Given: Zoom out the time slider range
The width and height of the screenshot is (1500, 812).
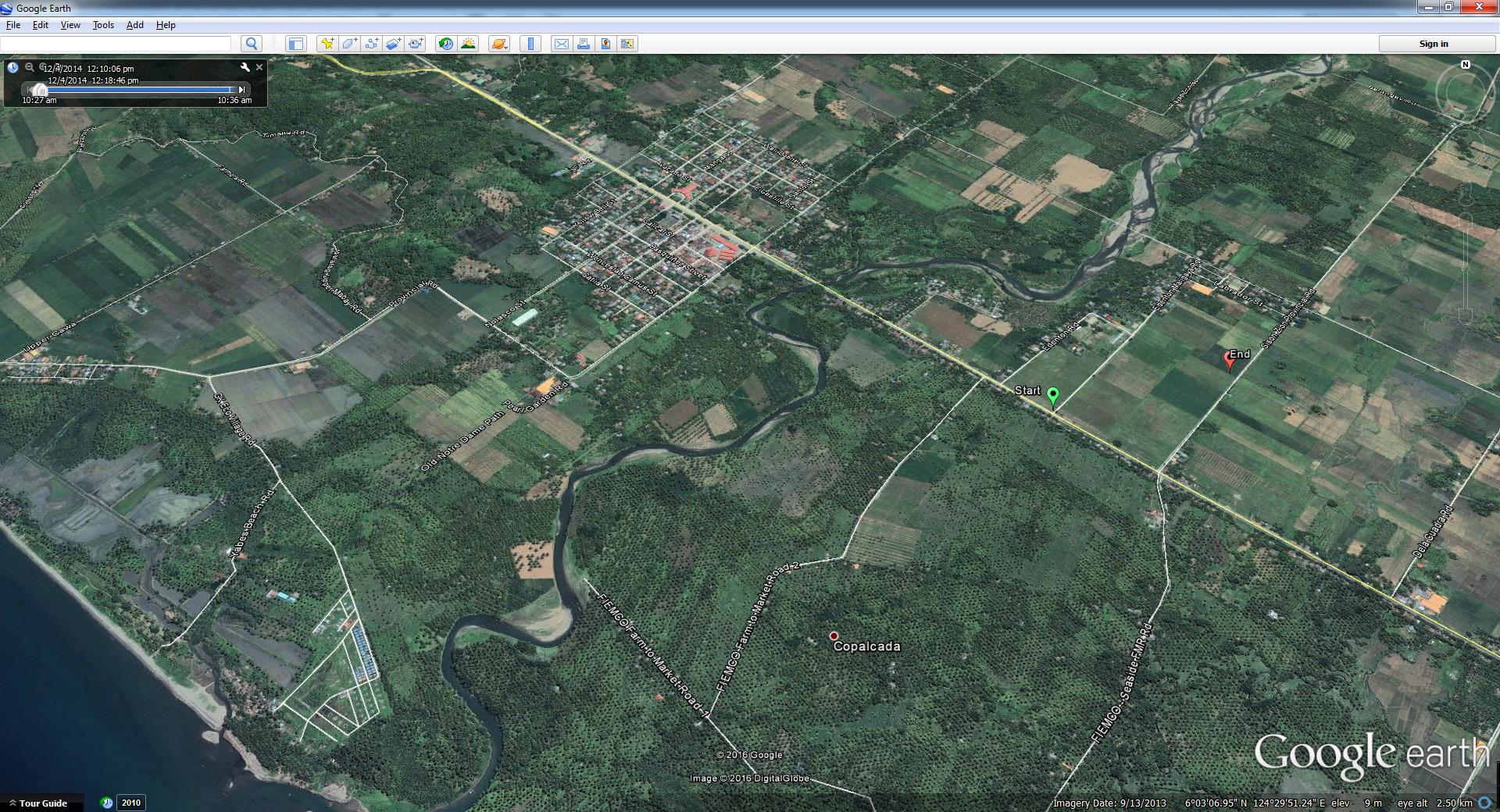Looking at the screenshot, I should click(30, 67).
